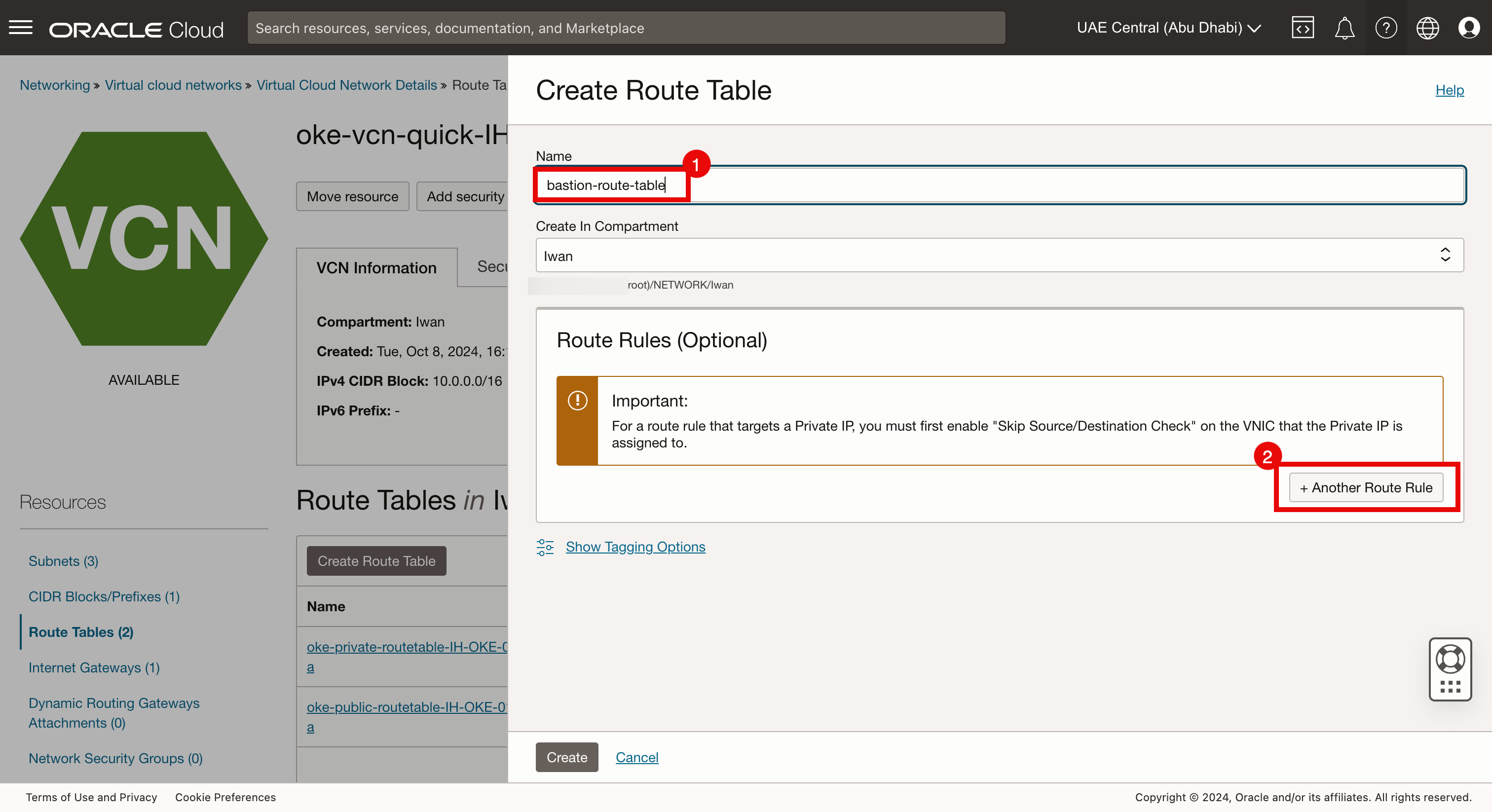Click the Name input field

[x=999, y=185]
